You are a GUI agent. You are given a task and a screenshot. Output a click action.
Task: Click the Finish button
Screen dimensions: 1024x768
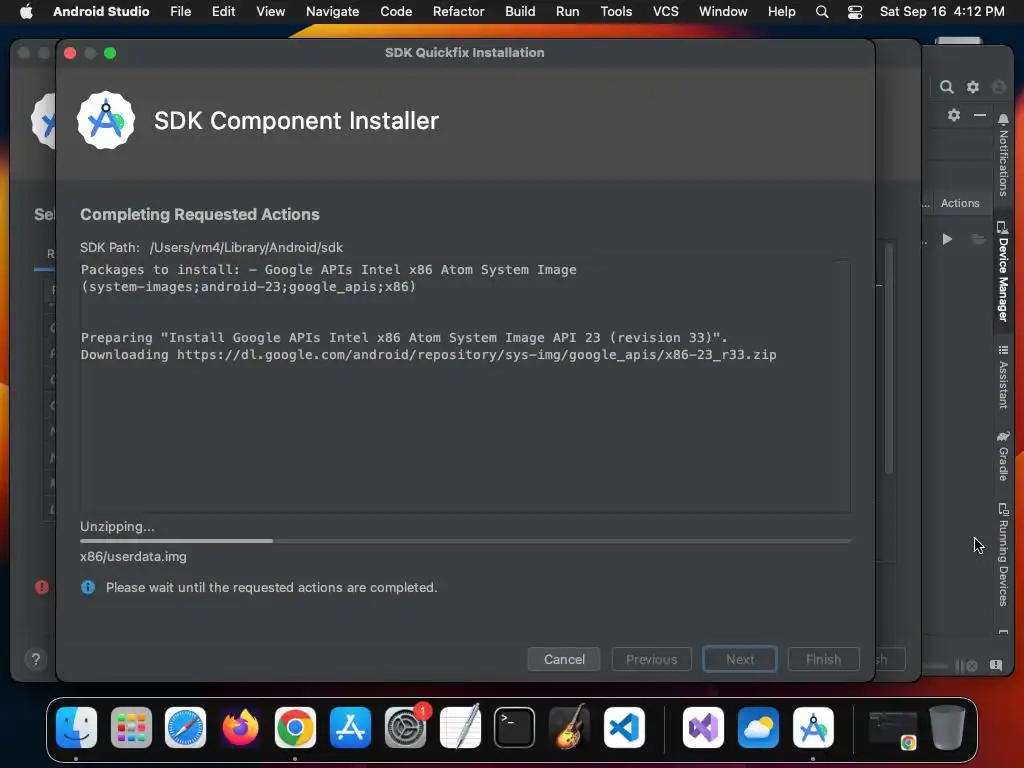(x=823, y=659)
